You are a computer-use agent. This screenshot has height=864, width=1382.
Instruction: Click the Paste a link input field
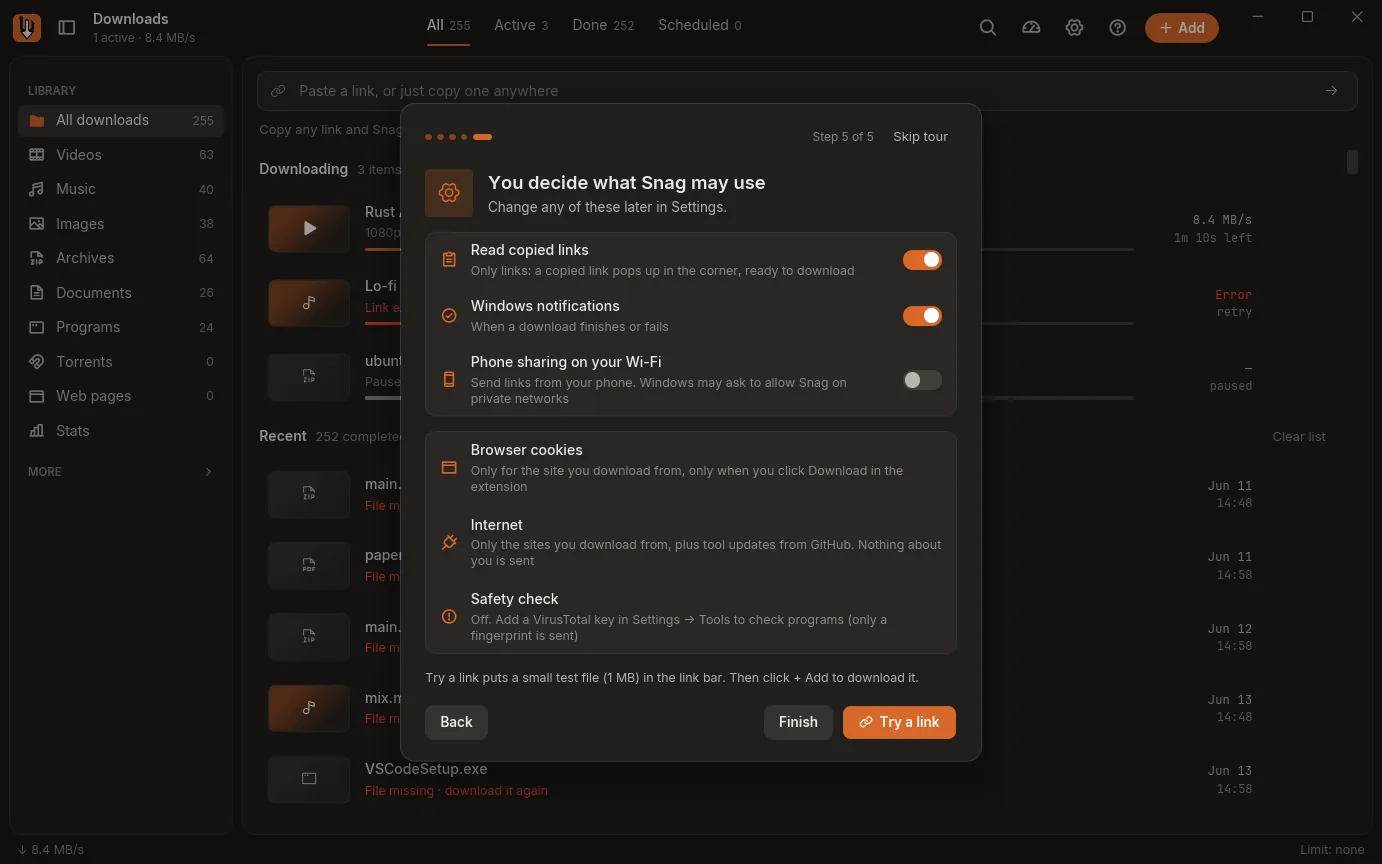pyautogui.click(x=807, y=91)
